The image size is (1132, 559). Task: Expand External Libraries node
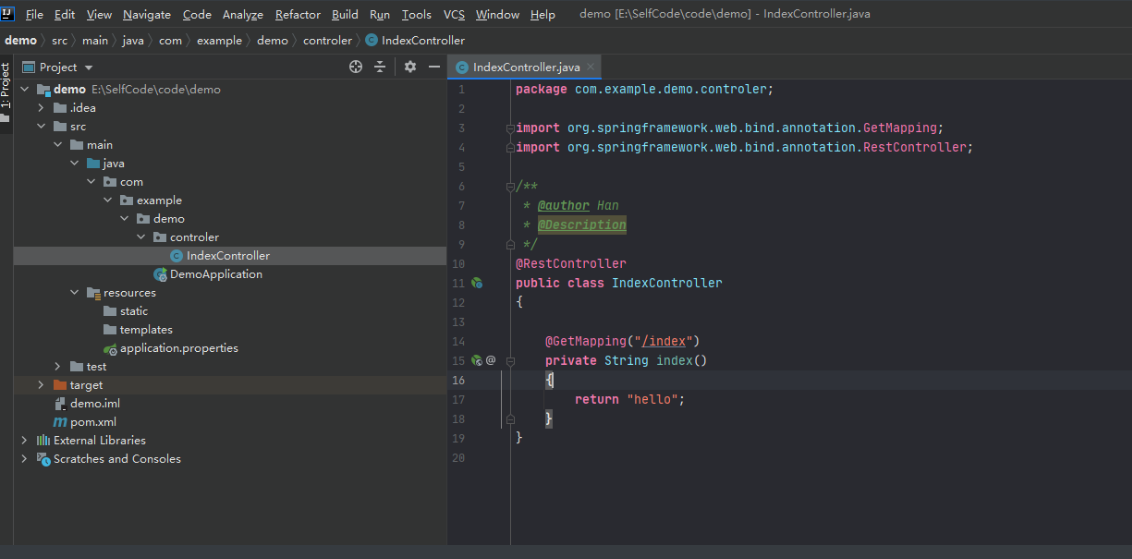(x=25, y=441)
